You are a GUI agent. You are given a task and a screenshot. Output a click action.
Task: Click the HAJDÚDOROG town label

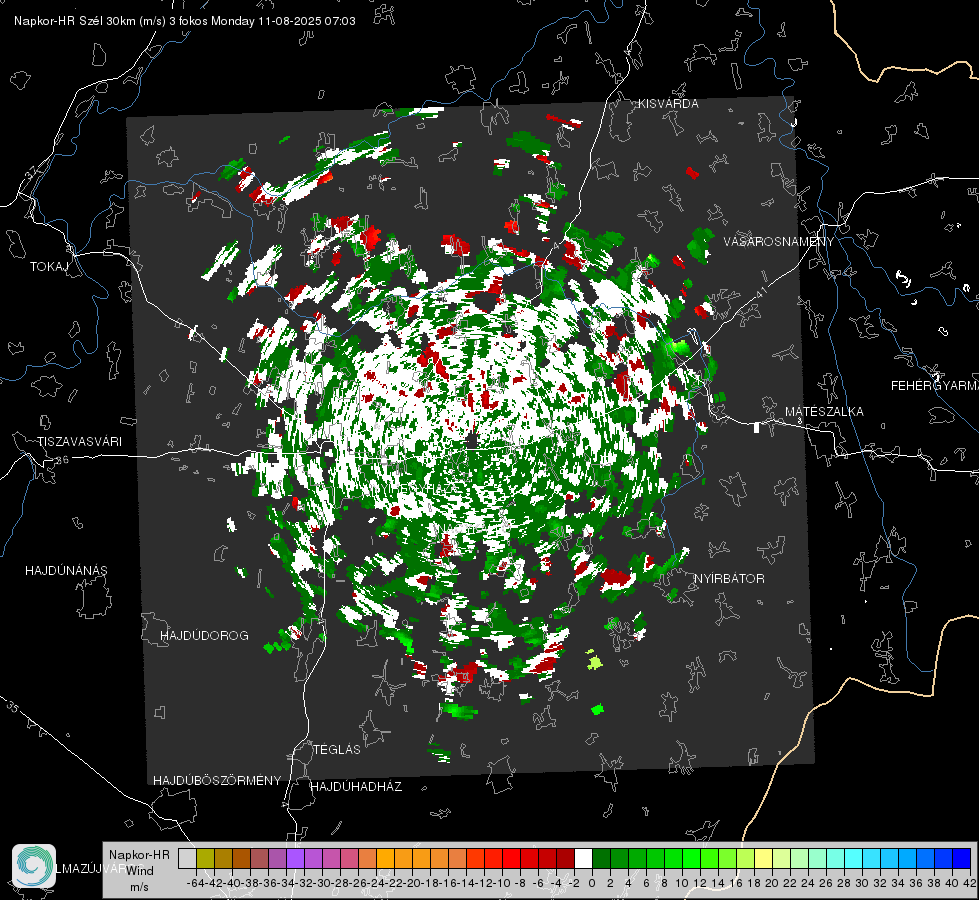(204, 635)
